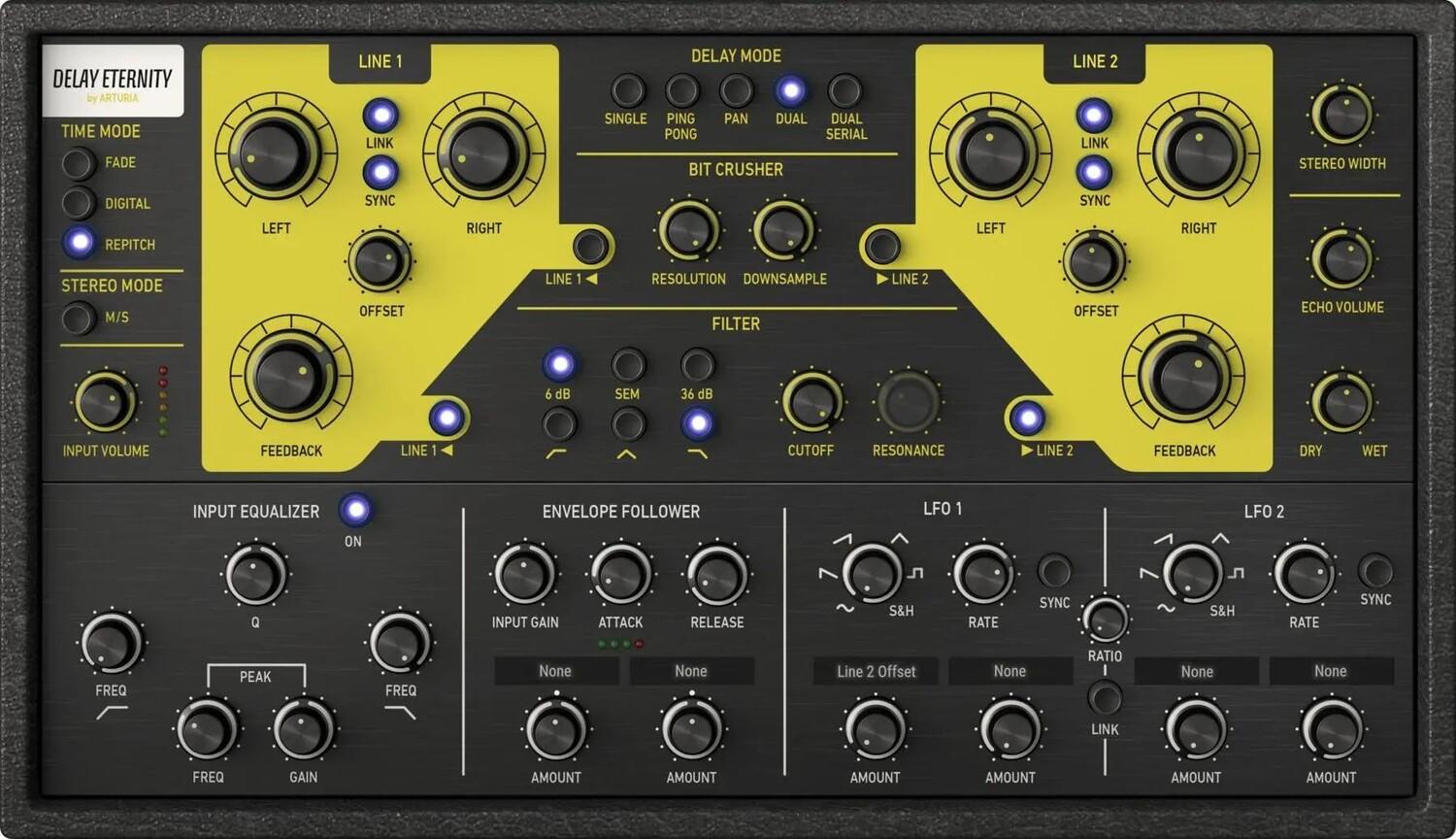Screen dimensions: 1456x839
Task: Select Dual Serial delay mode
Action: pyautogui.click(x=844, y=91)
